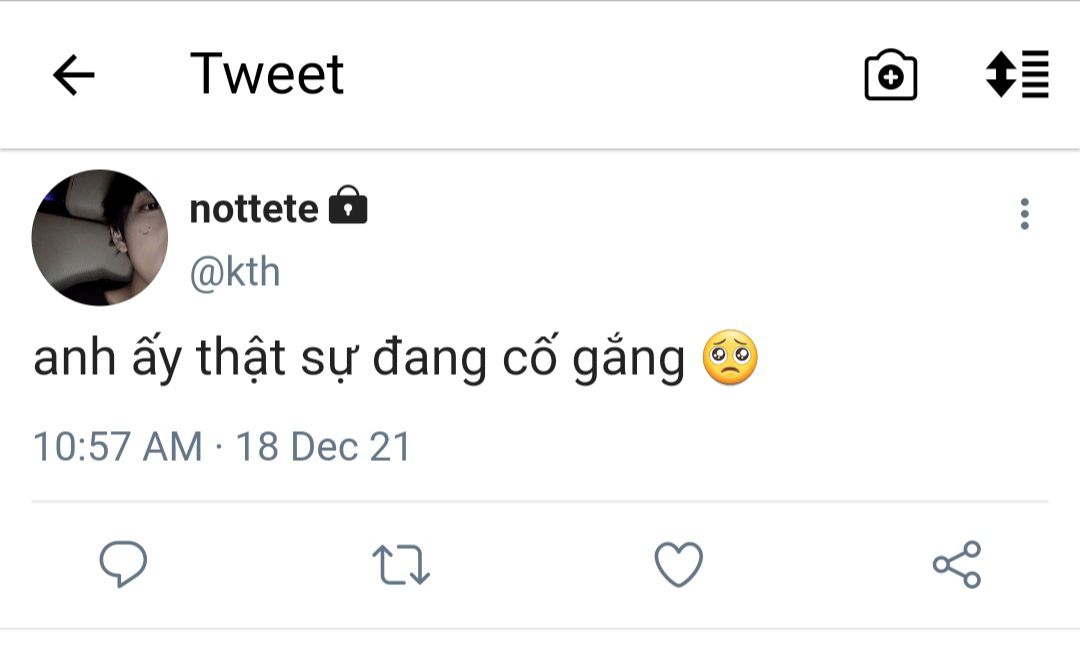1080x645 pixels.
Task: Open the 10:57 AM timestamp
Action: [118, 447]
